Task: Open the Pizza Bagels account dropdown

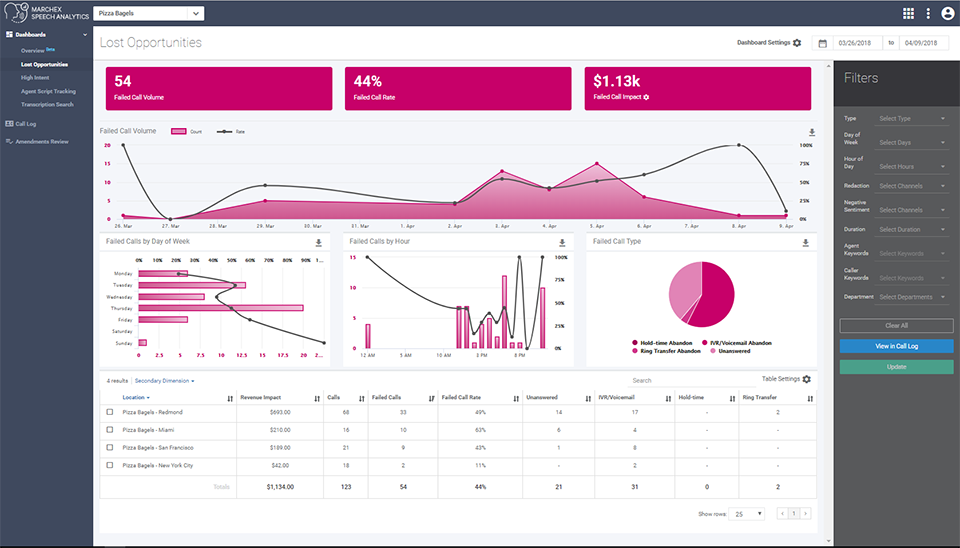Action: coord(149,13)
